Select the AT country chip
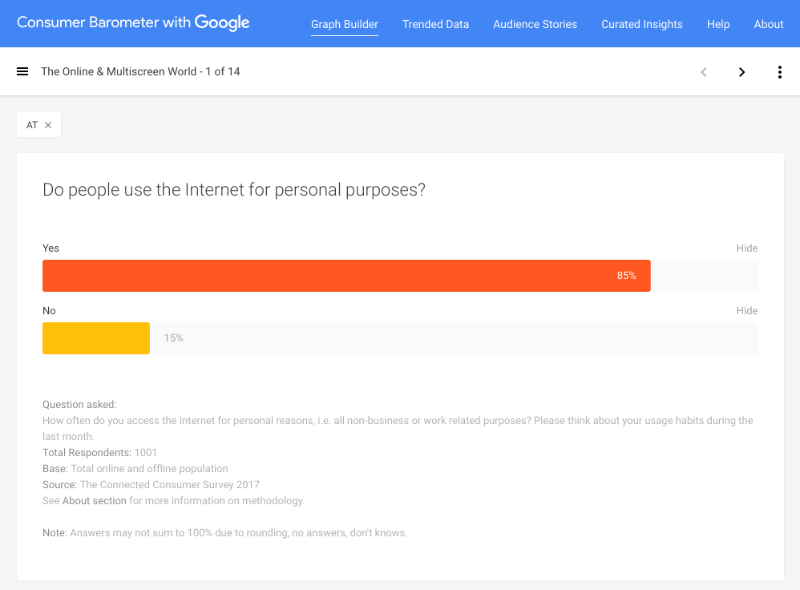This screenshot has width=800, height=590. click(x=32, y=125)
